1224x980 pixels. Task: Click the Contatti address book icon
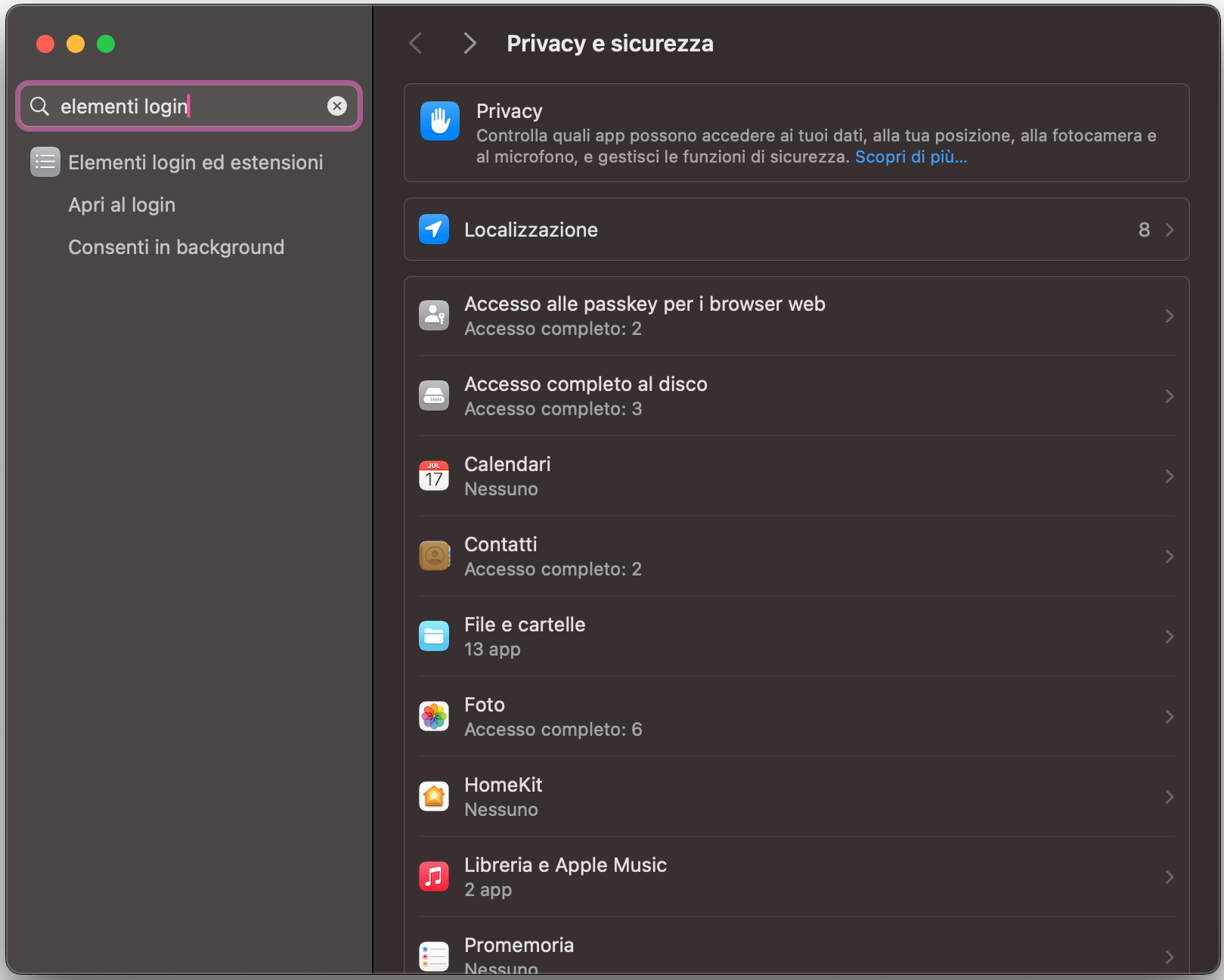(434, 556)
